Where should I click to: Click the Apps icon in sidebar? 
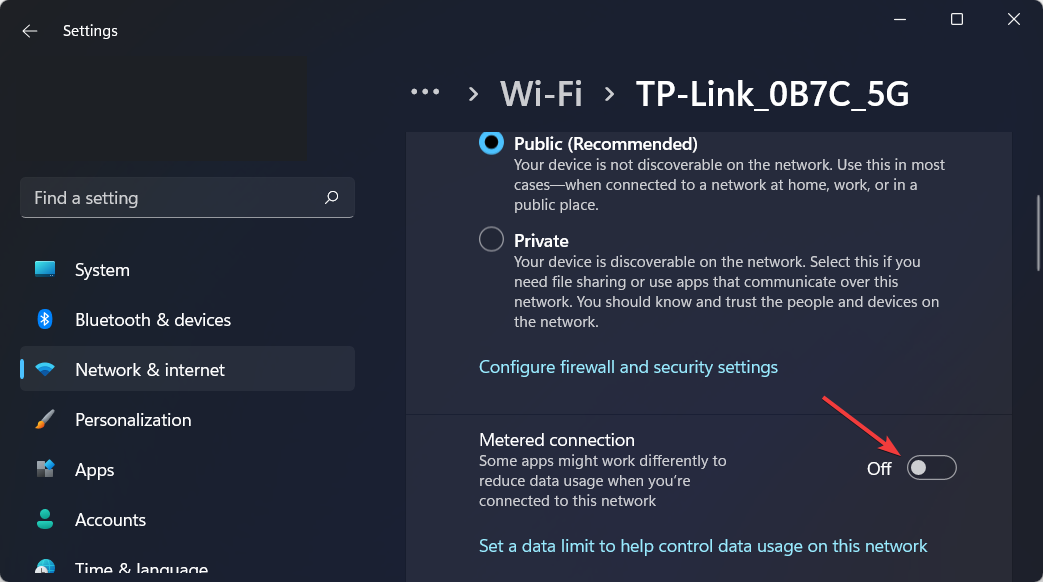click(45, 470)
